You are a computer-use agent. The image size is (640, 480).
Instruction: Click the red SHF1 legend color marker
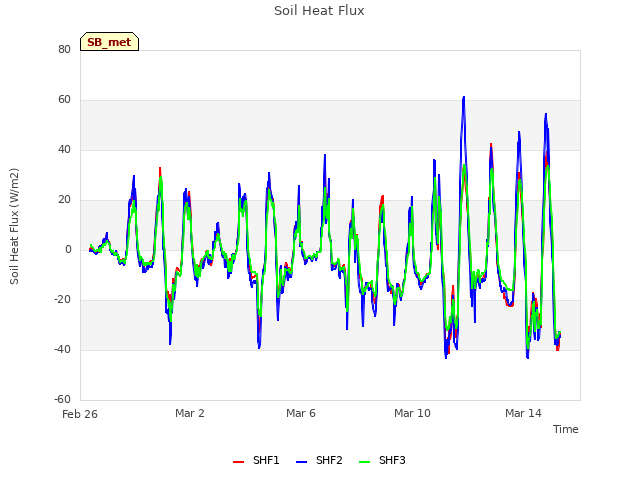pos(238,462)
